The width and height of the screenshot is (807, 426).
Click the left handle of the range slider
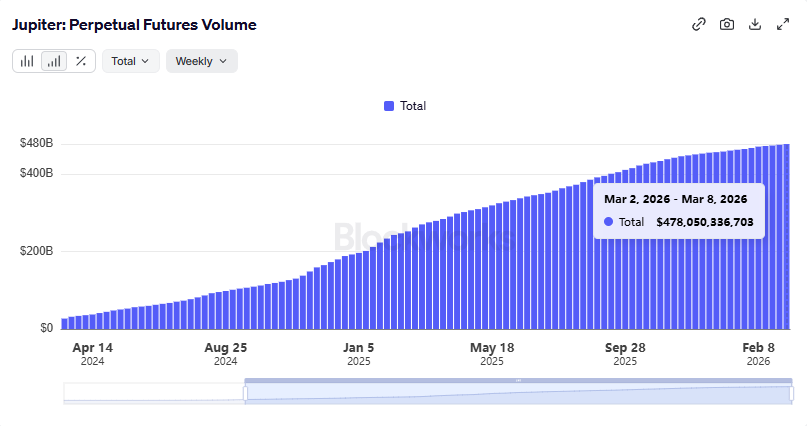pyautogui.click(x=245, y=394)
